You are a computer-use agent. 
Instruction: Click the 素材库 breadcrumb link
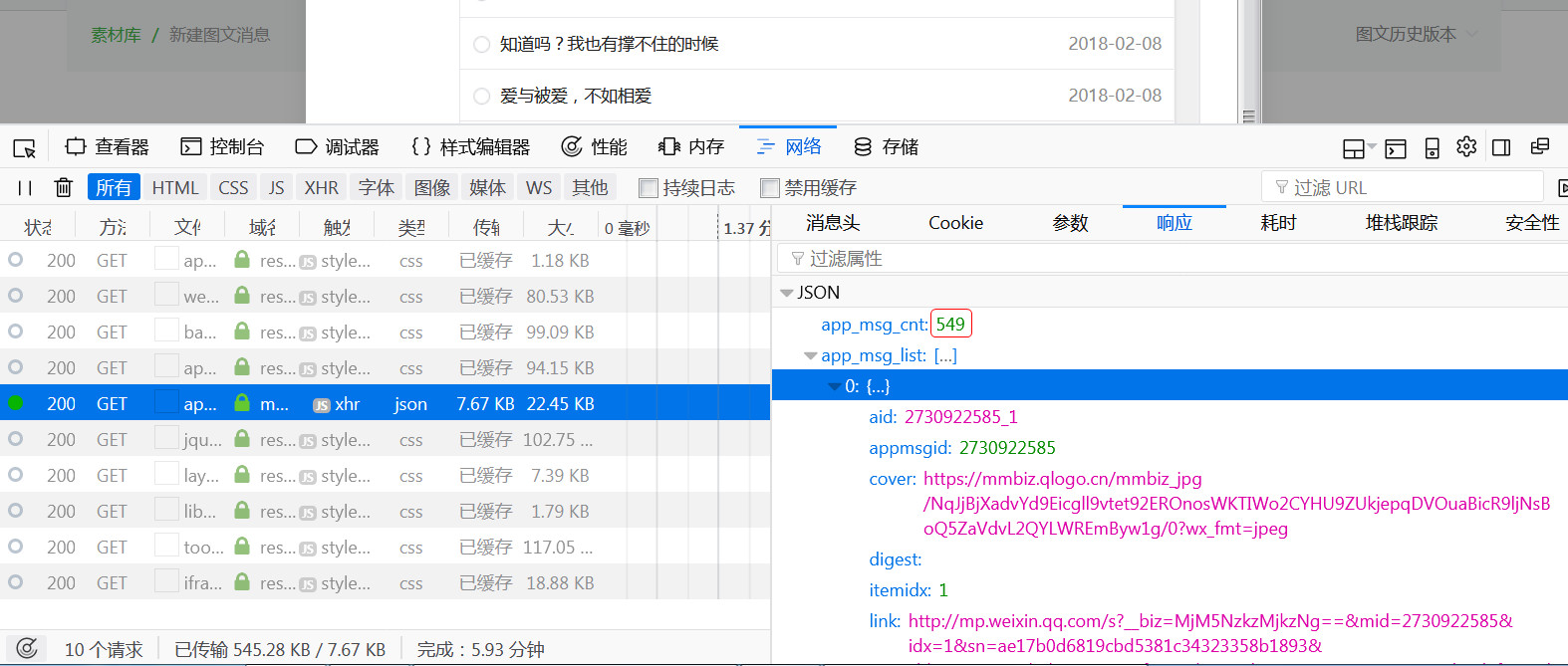pyautogui.click(x=116, y=35)
